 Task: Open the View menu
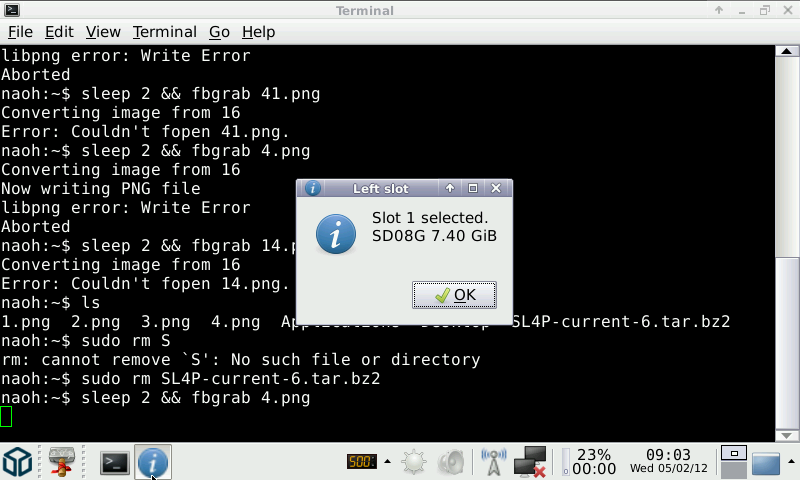tap(103, 32)
